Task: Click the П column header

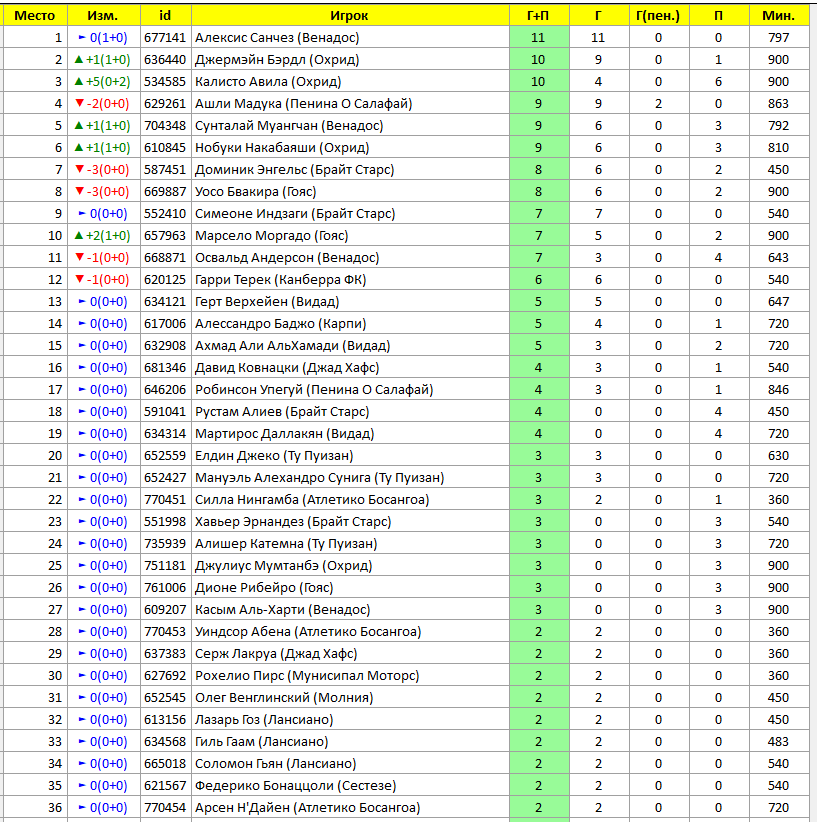Action: point(719,16)
